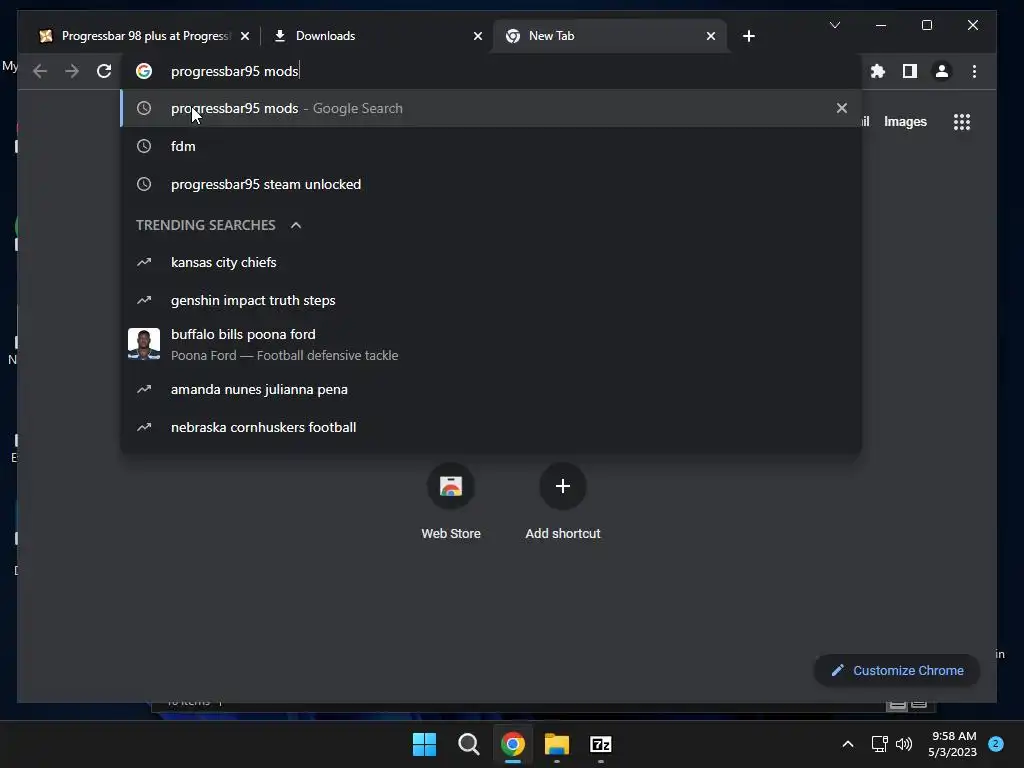Open the taskbar Search icon

pyautogui.click(x=468, y=744)
